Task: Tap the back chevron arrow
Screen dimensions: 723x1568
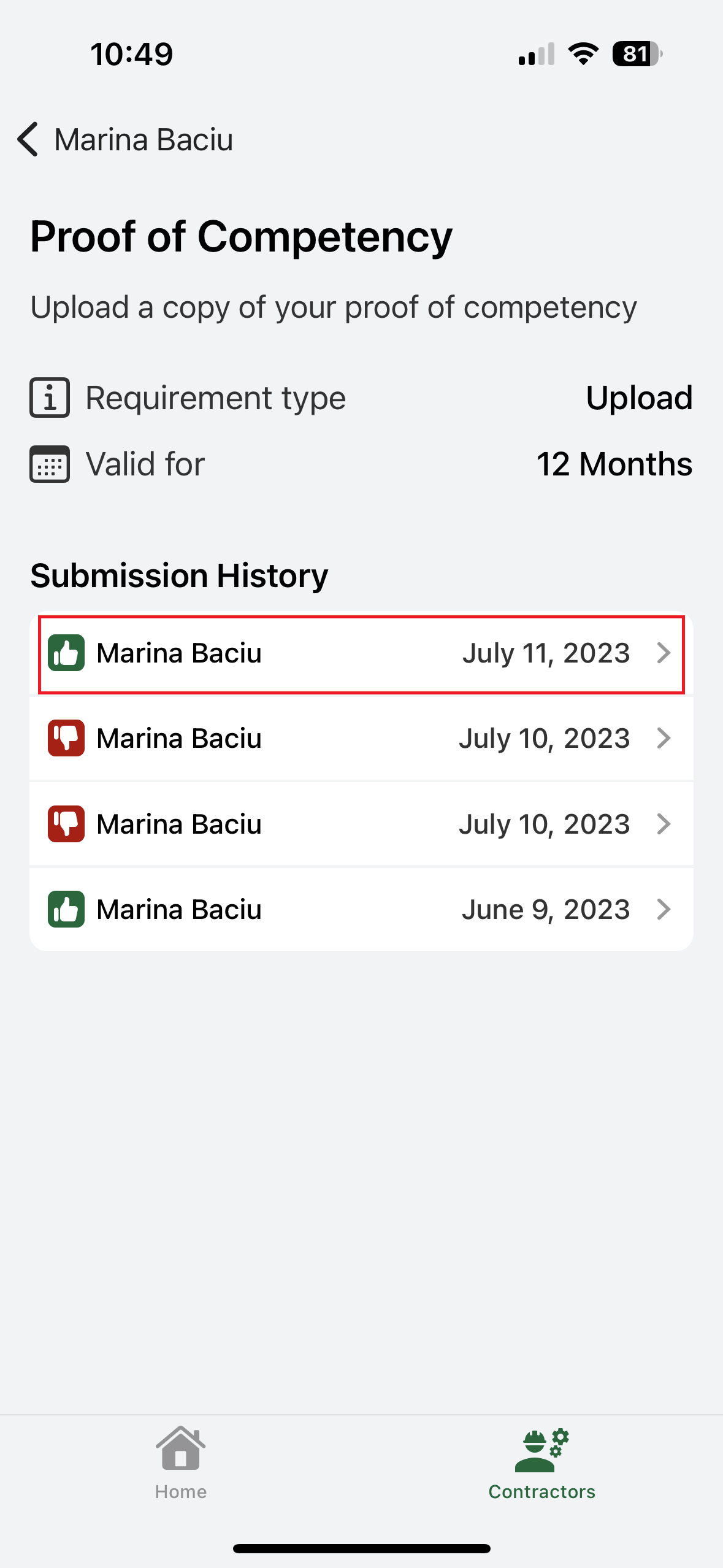Action: (x=28, y=139)
